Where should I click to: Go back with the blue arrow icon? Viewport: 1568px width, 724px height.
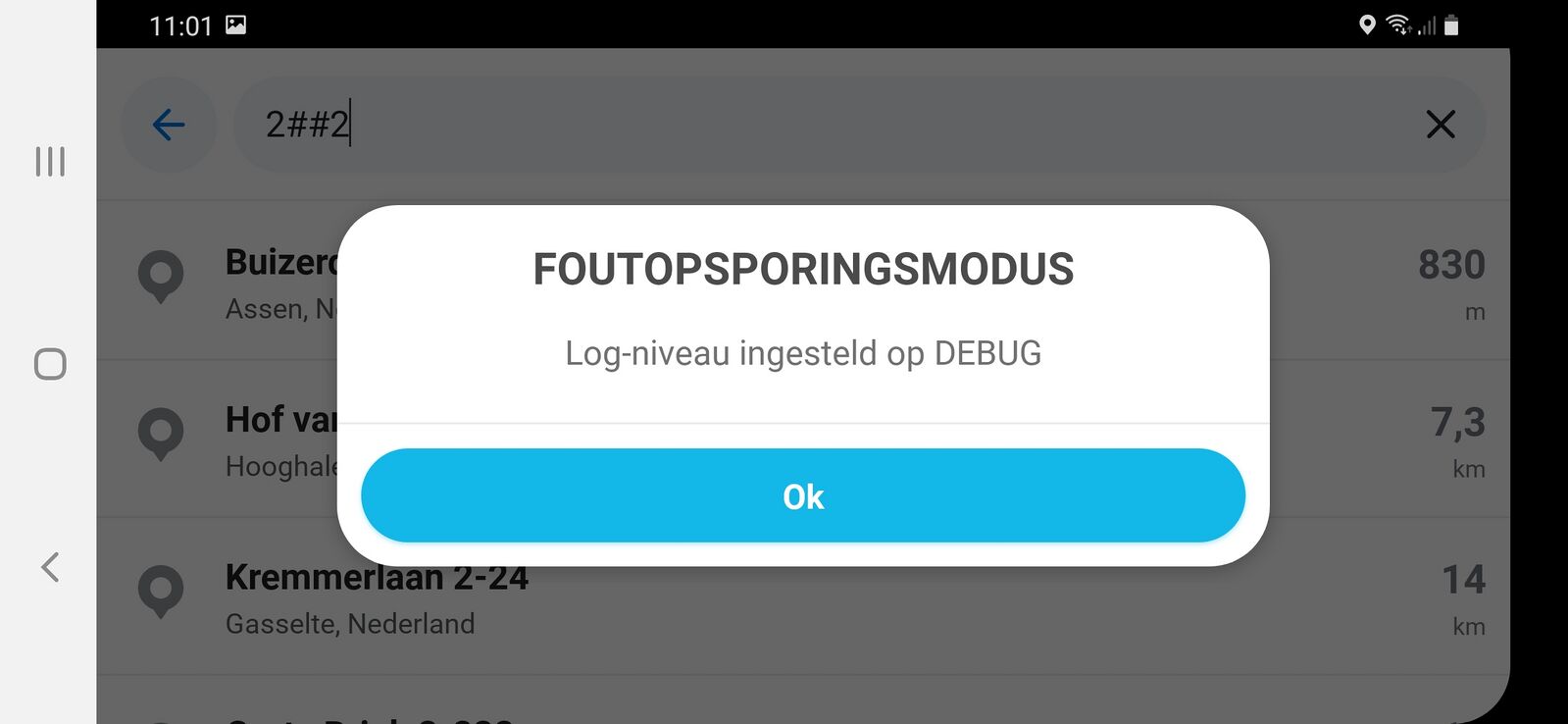click(x=169, y=125)
